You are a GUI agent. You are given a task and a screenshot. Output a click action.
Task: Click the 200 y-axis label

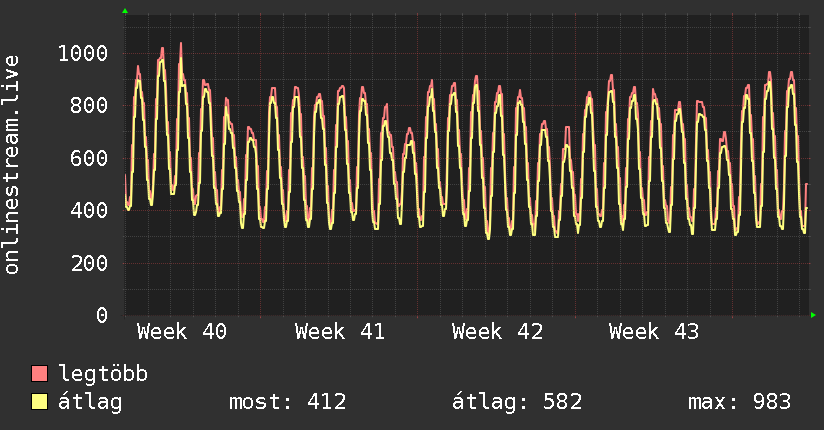[89, 263]
